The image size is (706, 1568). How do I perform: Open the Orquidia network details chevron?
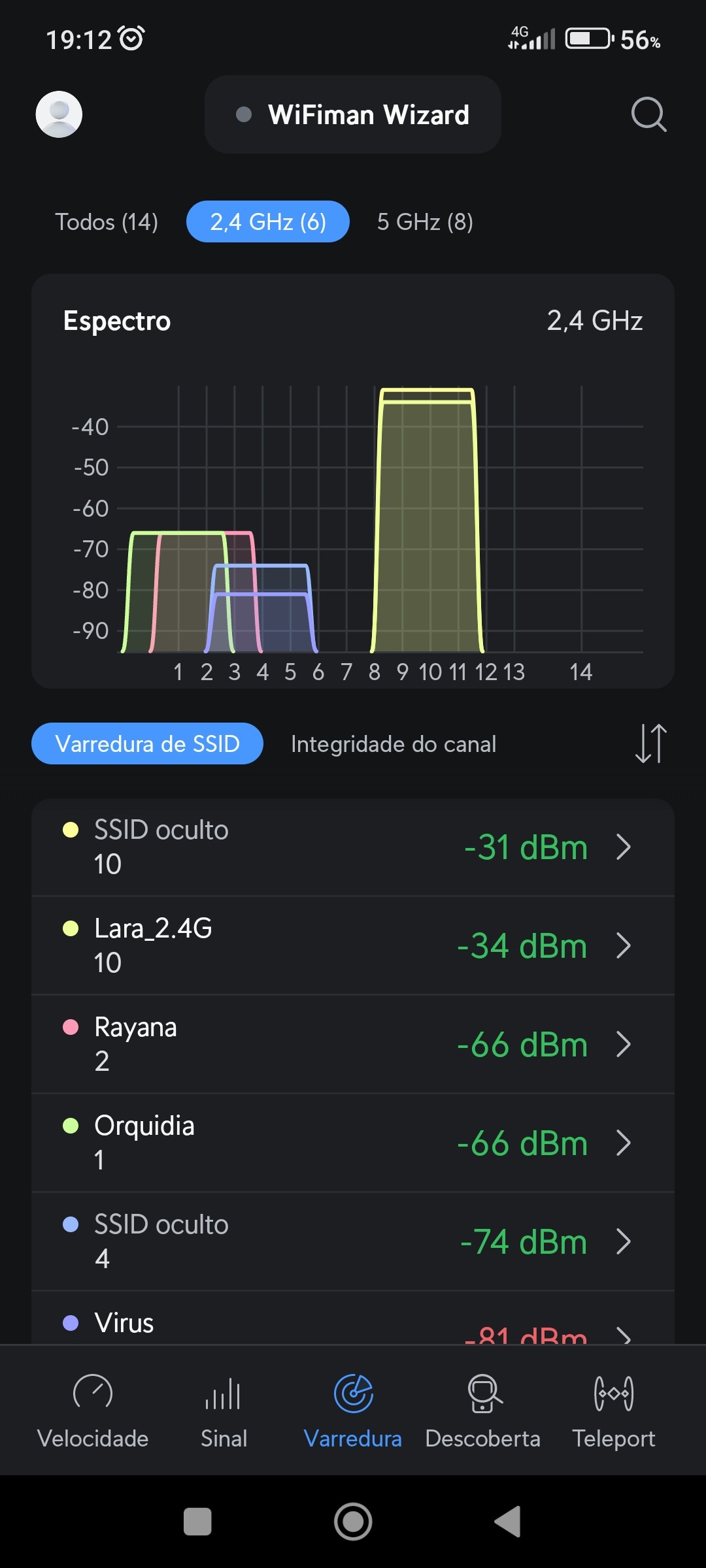(x=624, y=1143)
